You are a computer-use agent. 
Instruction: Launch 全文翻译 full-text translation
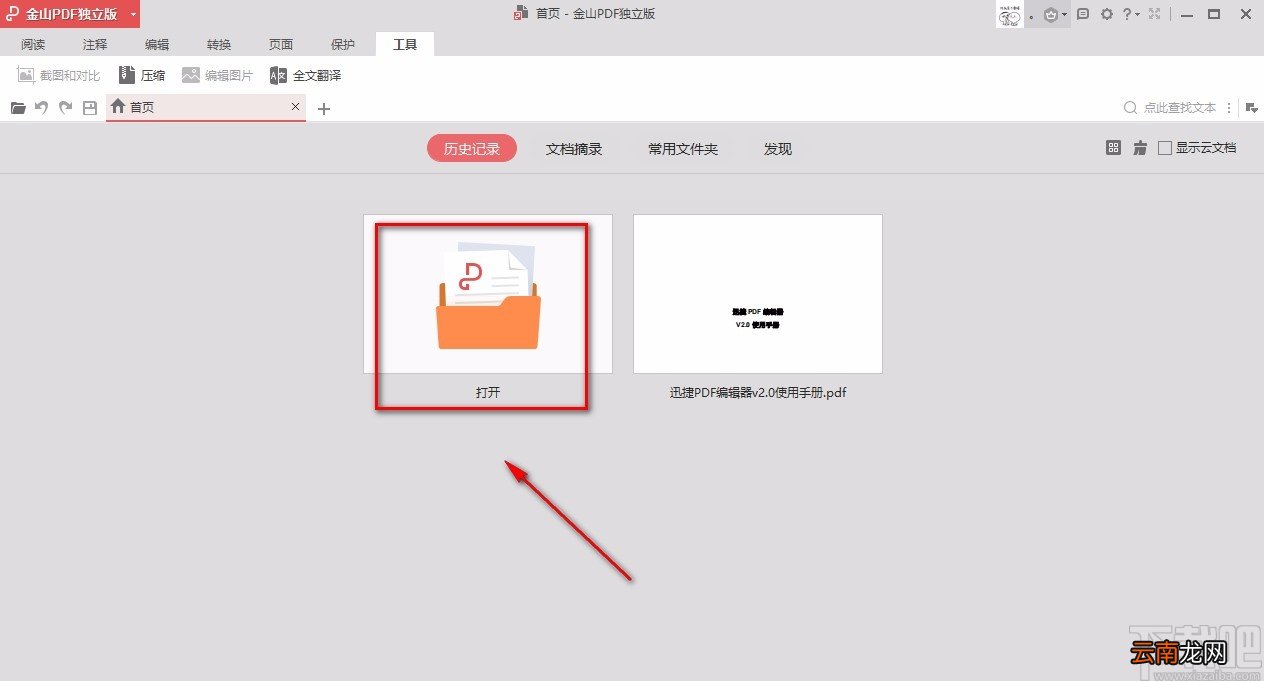306,75
